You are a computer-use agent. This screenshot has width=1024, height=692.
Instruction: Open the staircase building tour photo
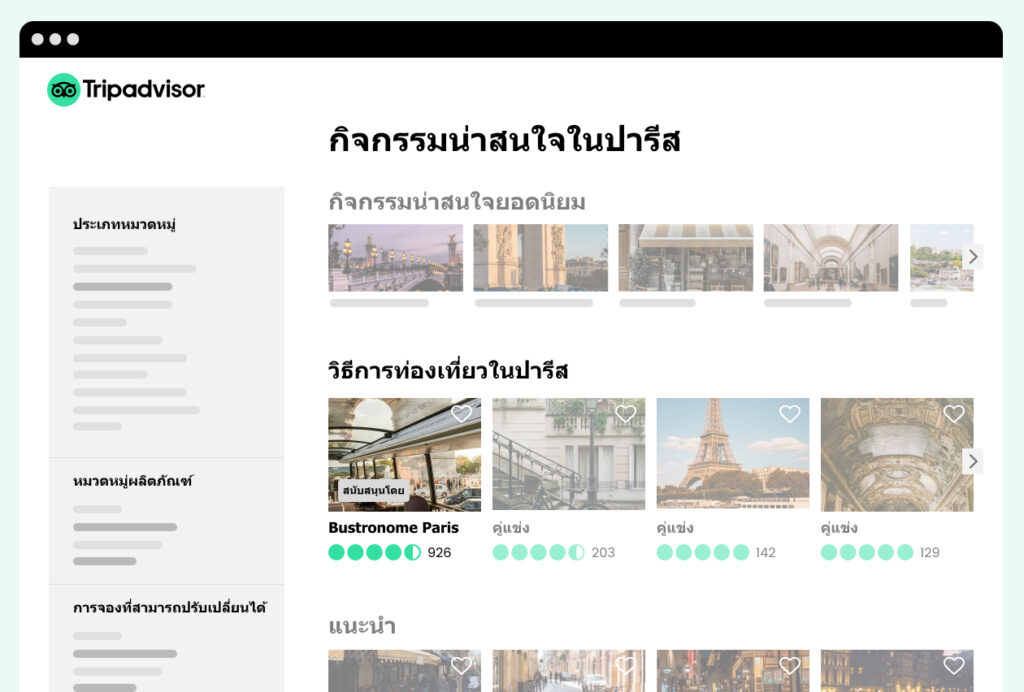tap(569, 454)
